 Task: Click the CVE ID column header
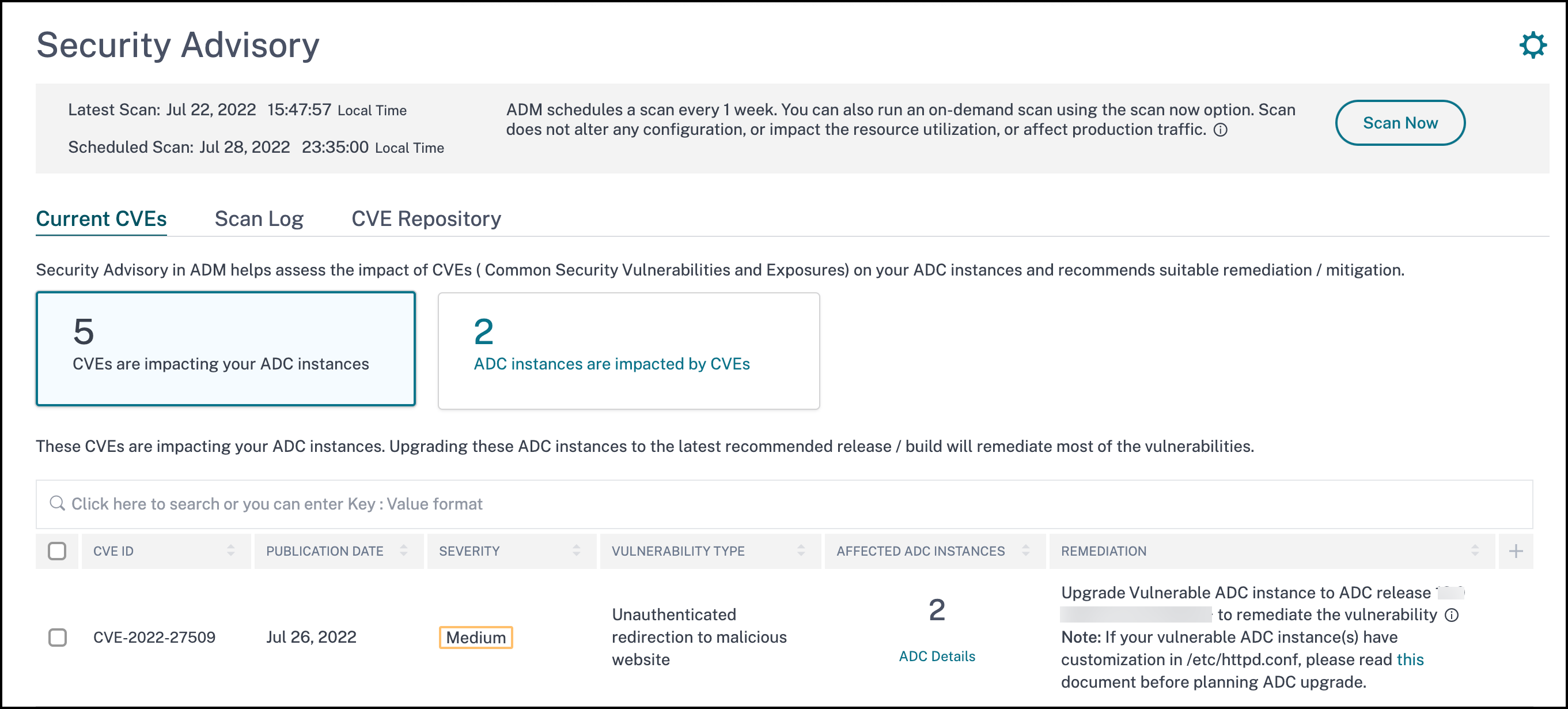(x=166, y=551)
